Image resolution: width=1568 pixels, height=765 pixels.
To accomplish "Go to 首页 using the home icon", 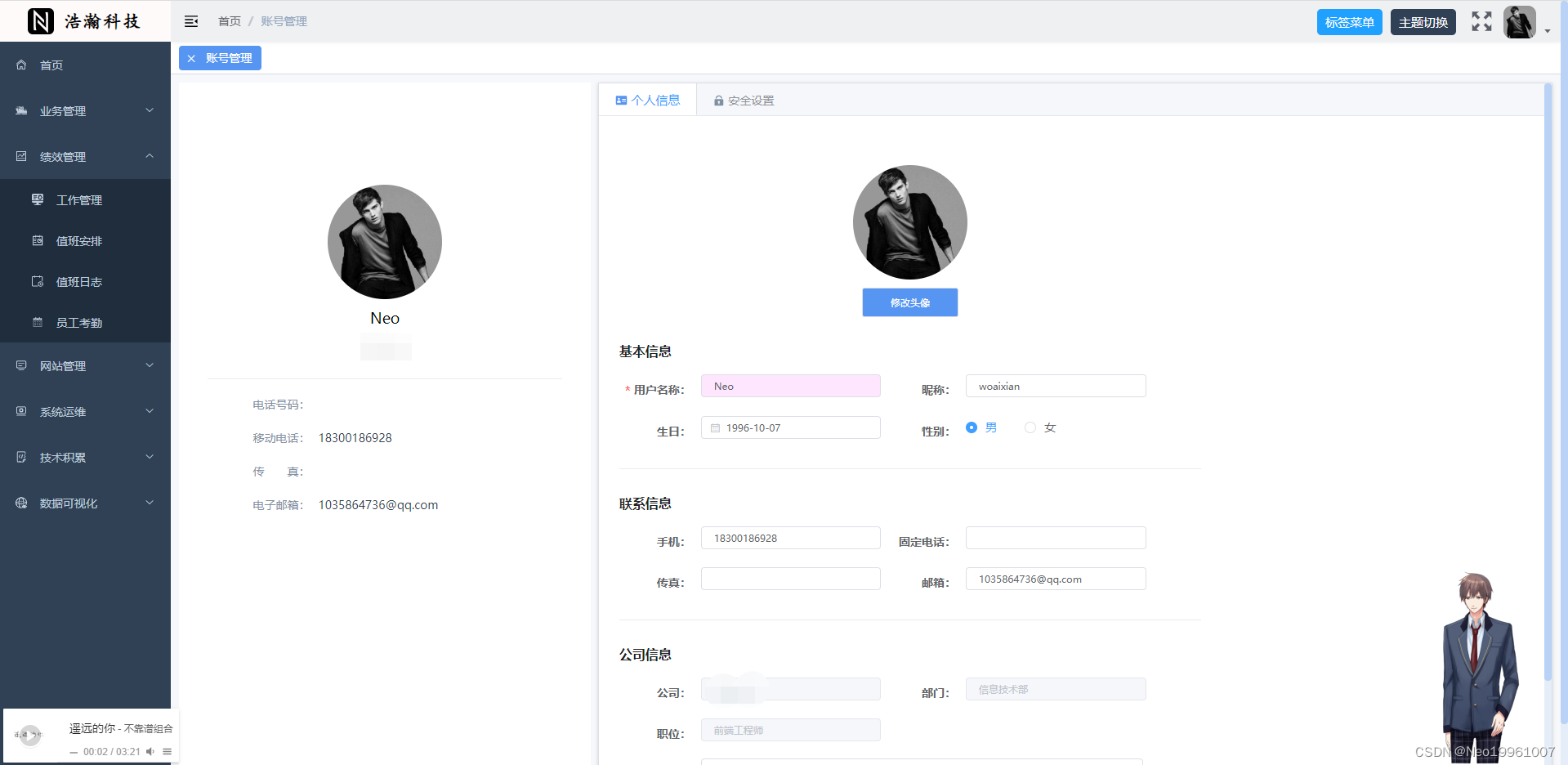I will click(50, 65).
